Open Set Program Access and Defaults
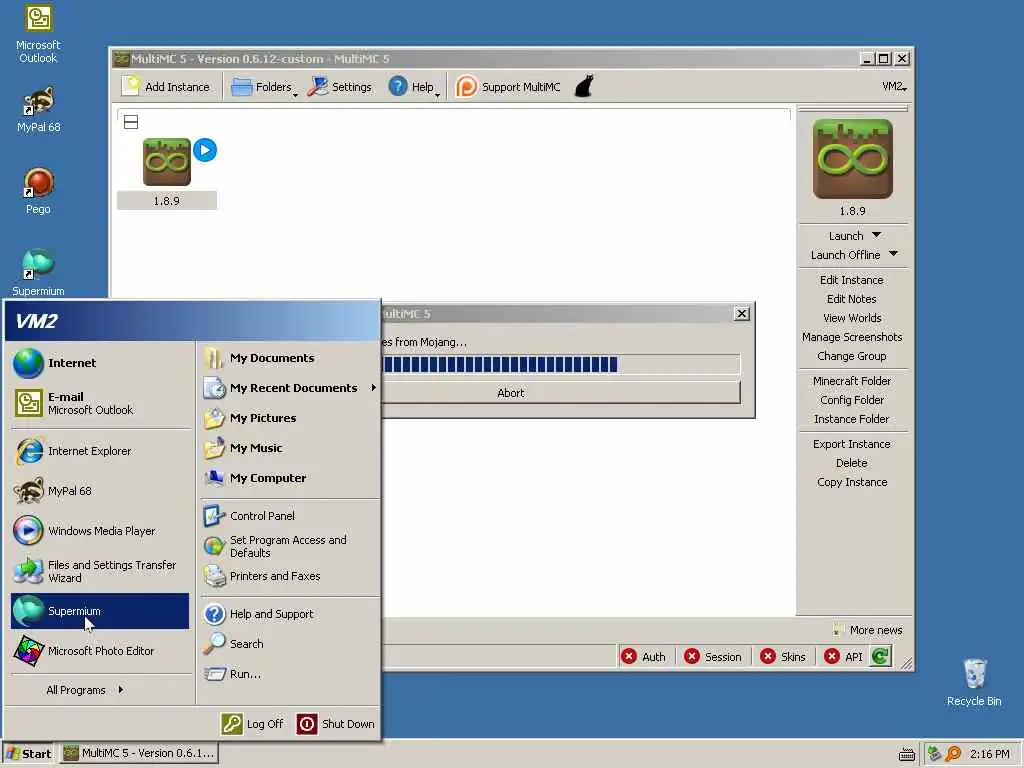This screenshot has height=768, width=1024. [289, 546]
